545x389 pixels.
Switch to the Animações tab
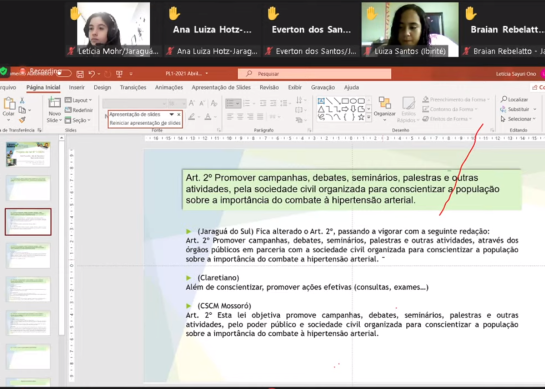[169, 87]
